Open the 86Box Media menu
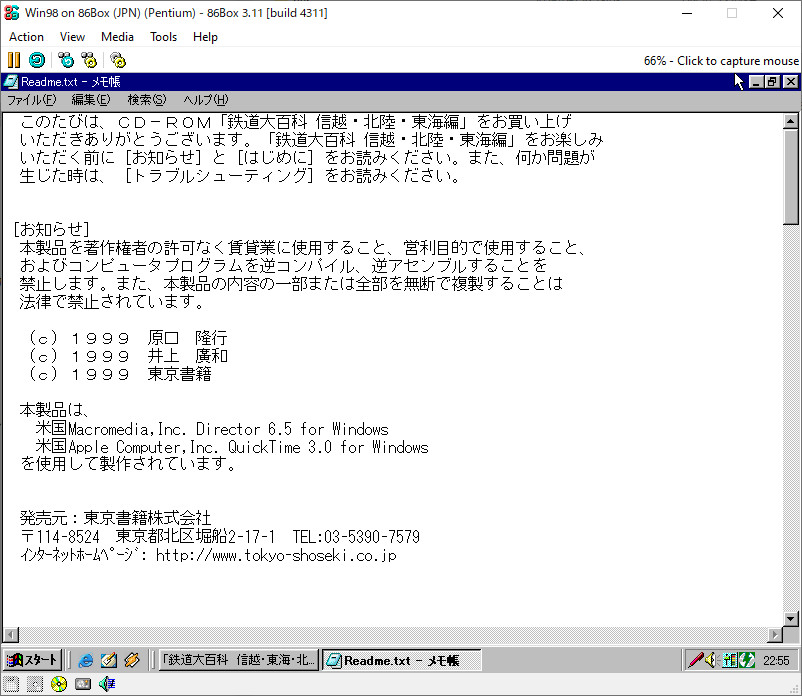The width and height of the screenshot is (802, 696). pos(117,37)
